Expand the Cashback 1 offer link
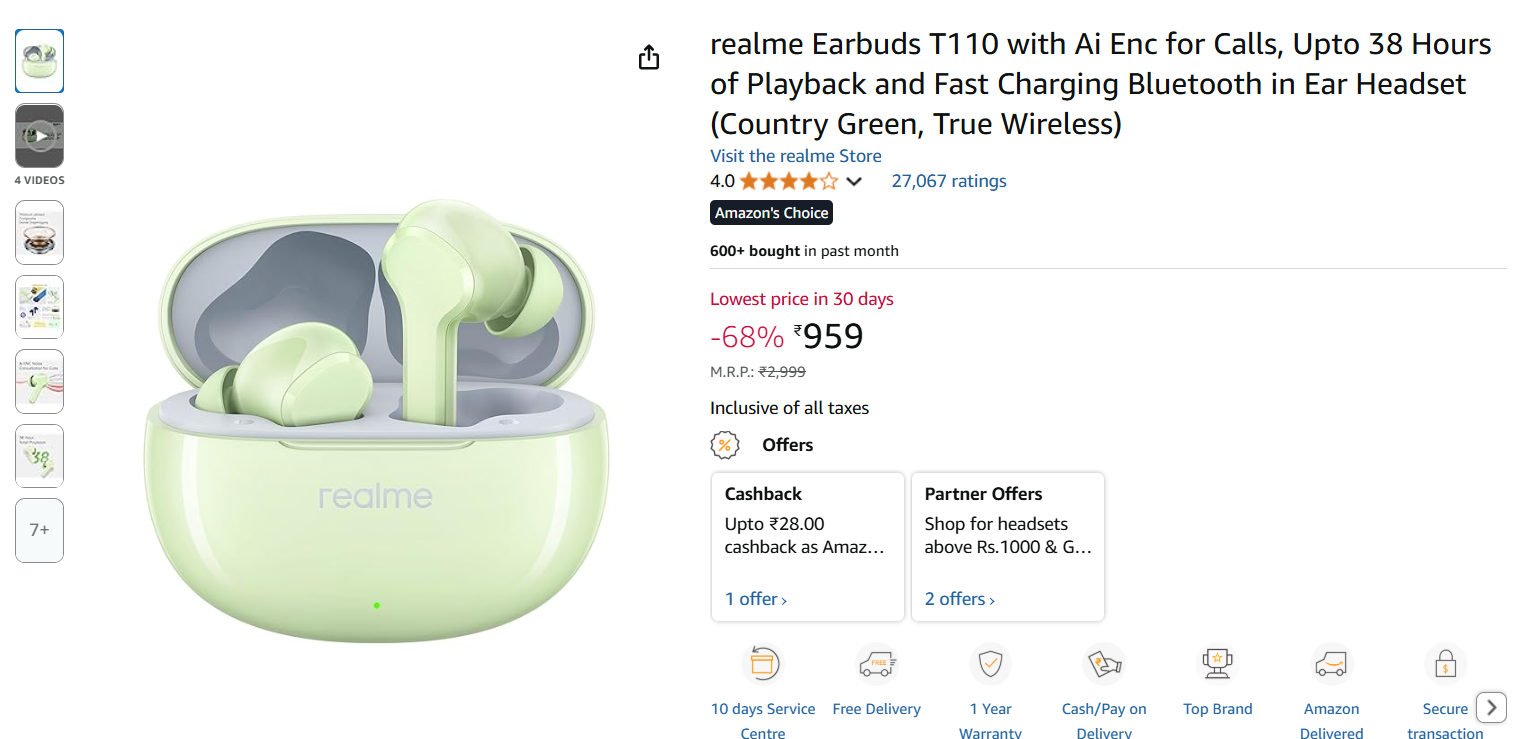 click(x=756, y=599)
